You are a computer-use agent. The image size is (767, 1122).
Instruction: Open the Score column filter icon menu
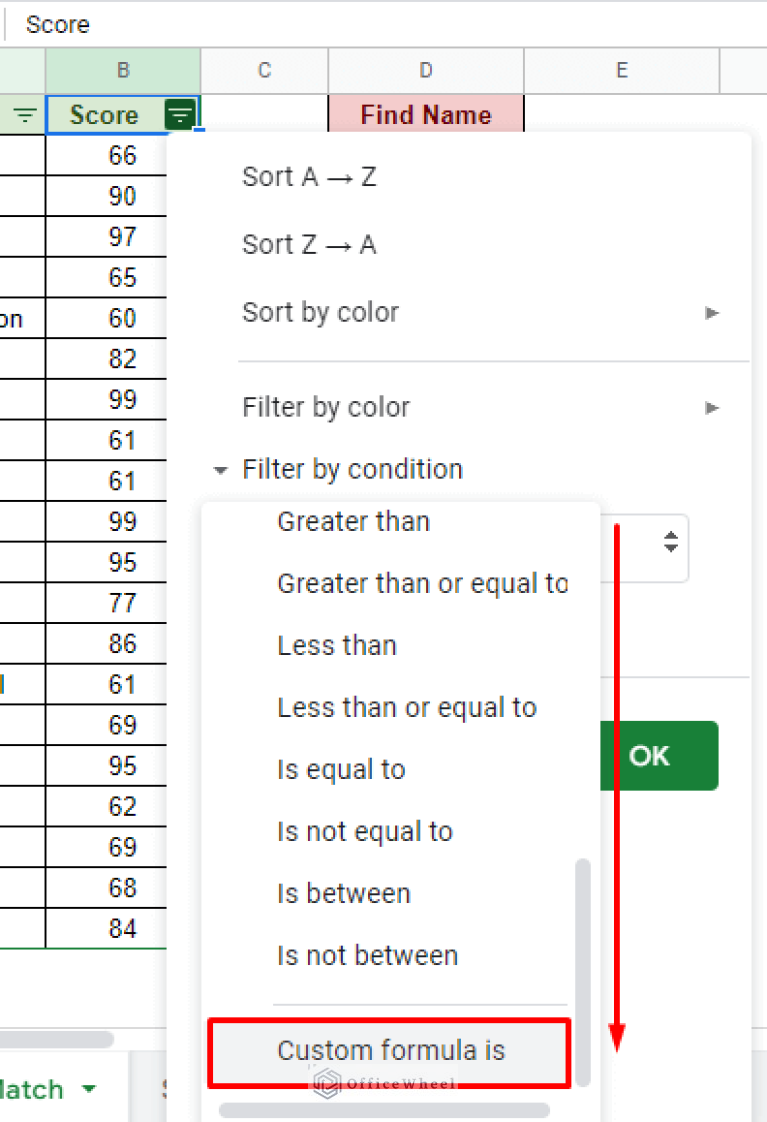[180, 114]
